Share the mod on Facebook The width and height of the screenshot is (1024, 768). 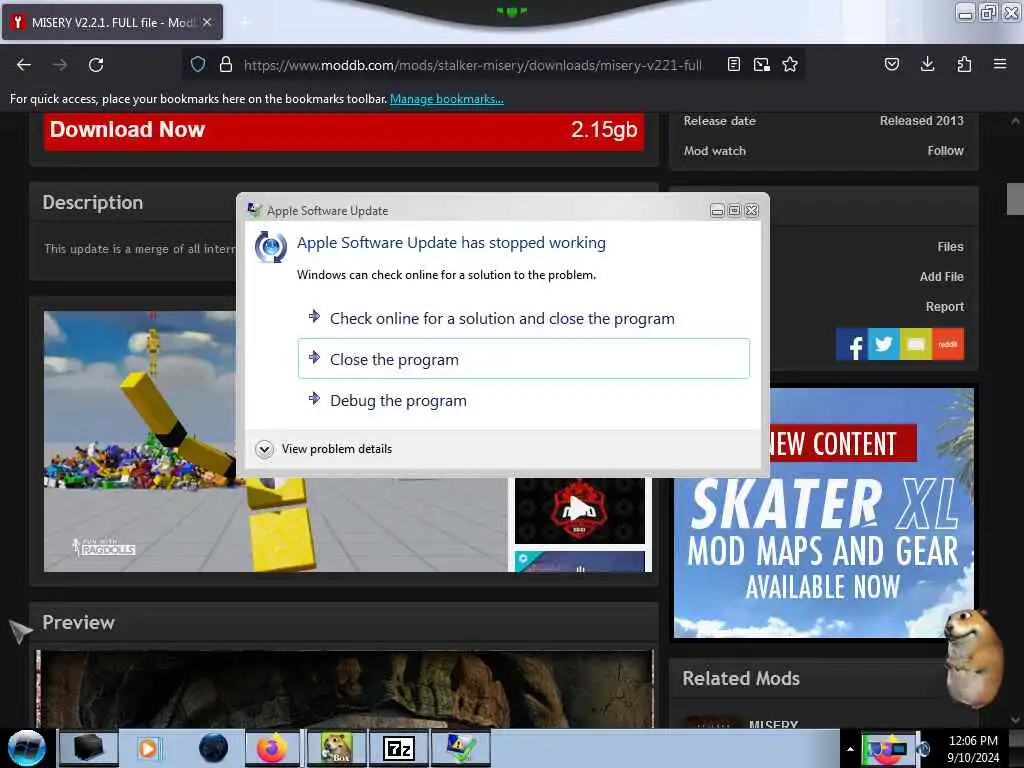(x=852, y=344)
